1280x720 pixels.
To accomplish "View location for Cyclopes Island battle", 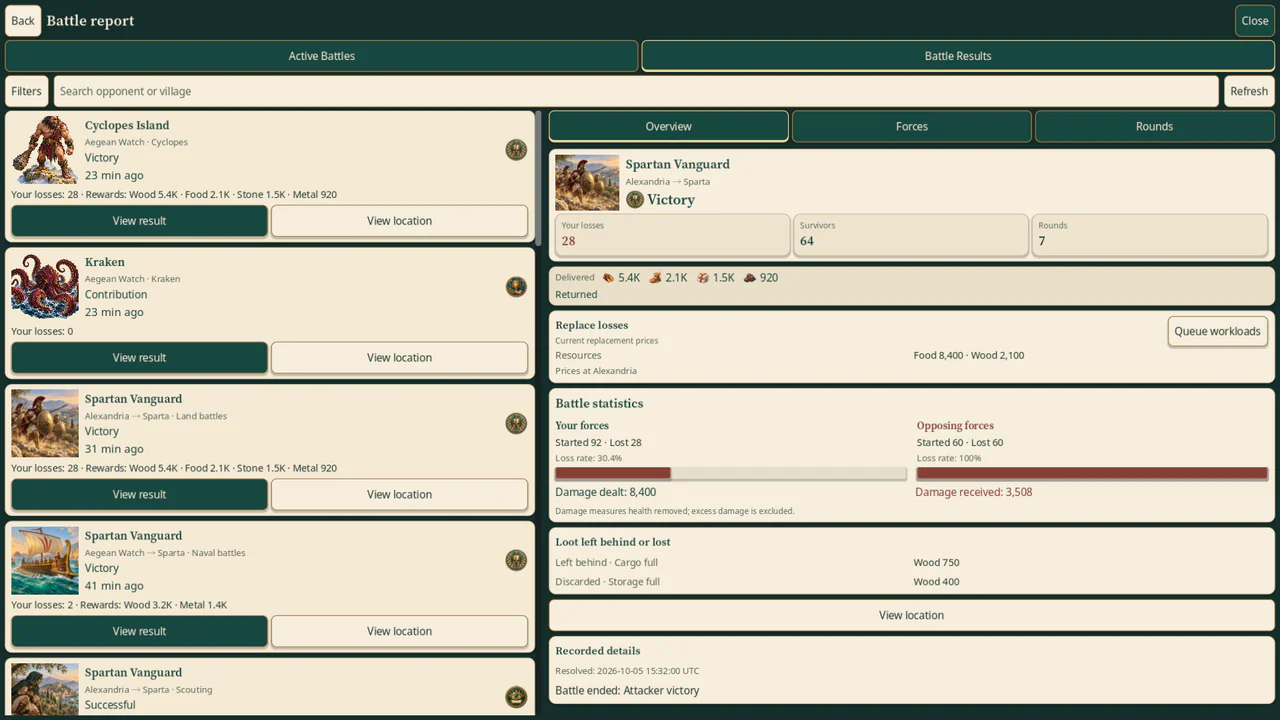I will pos(399,221).
